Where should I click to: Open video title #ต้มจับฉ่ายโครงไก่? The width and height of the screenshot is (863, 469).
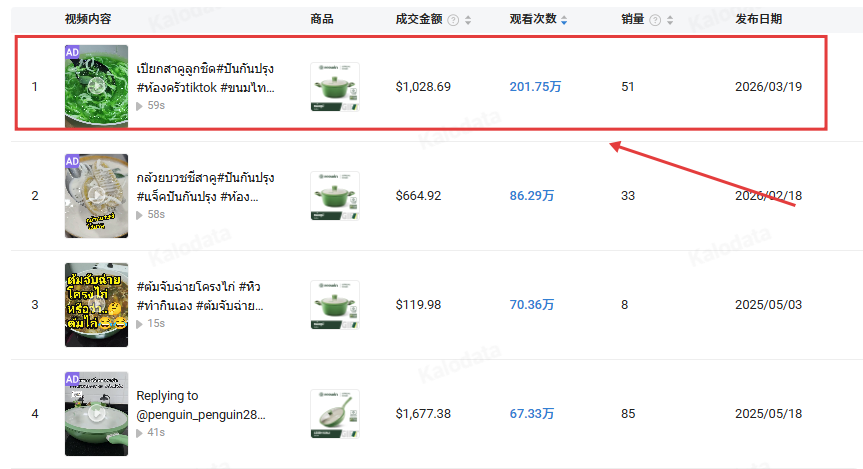(200, 296)
